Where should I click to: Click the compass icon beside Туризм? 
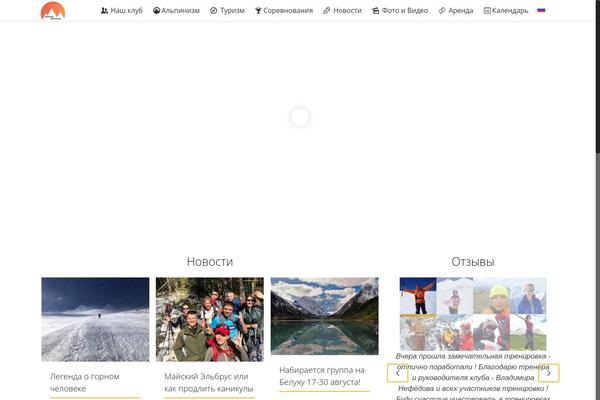tap(214, 11)
